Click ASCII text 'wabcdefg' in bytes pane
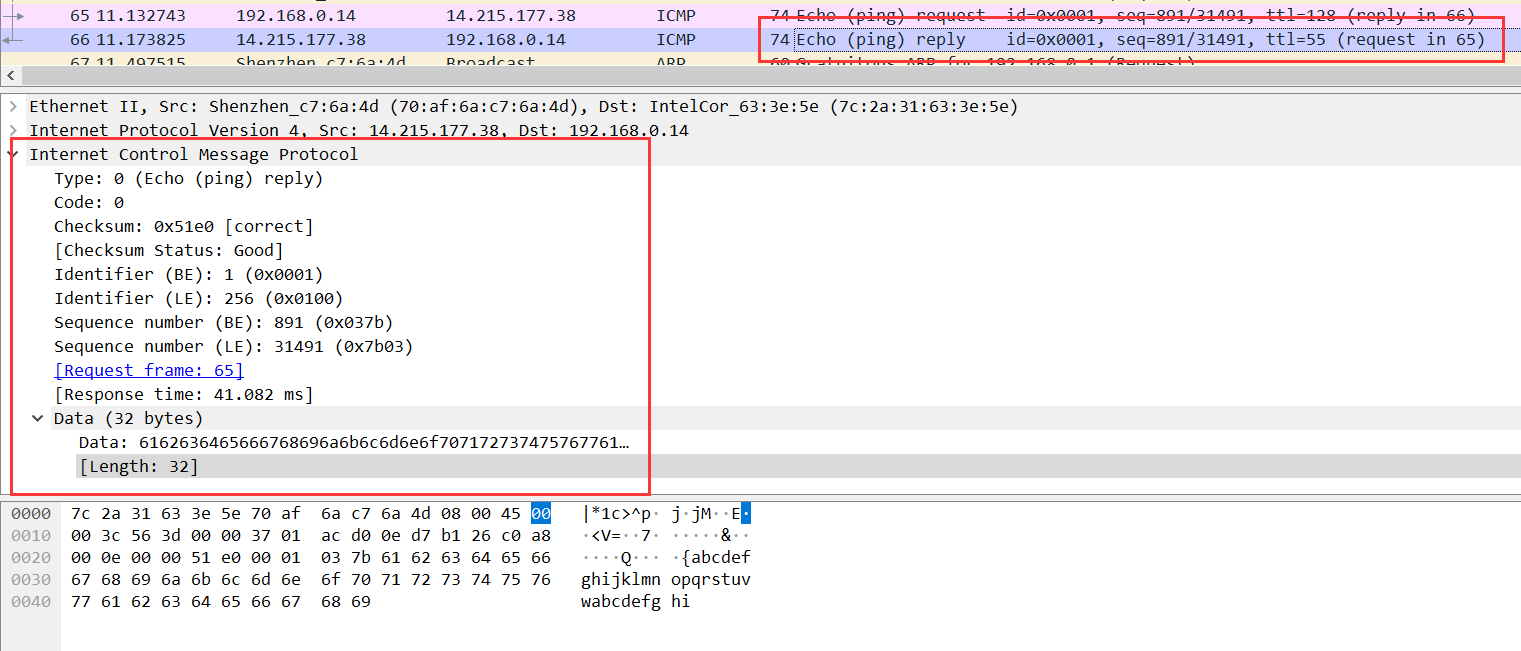The width and height of the screenshot is (1521, 651). click(621, 602)
